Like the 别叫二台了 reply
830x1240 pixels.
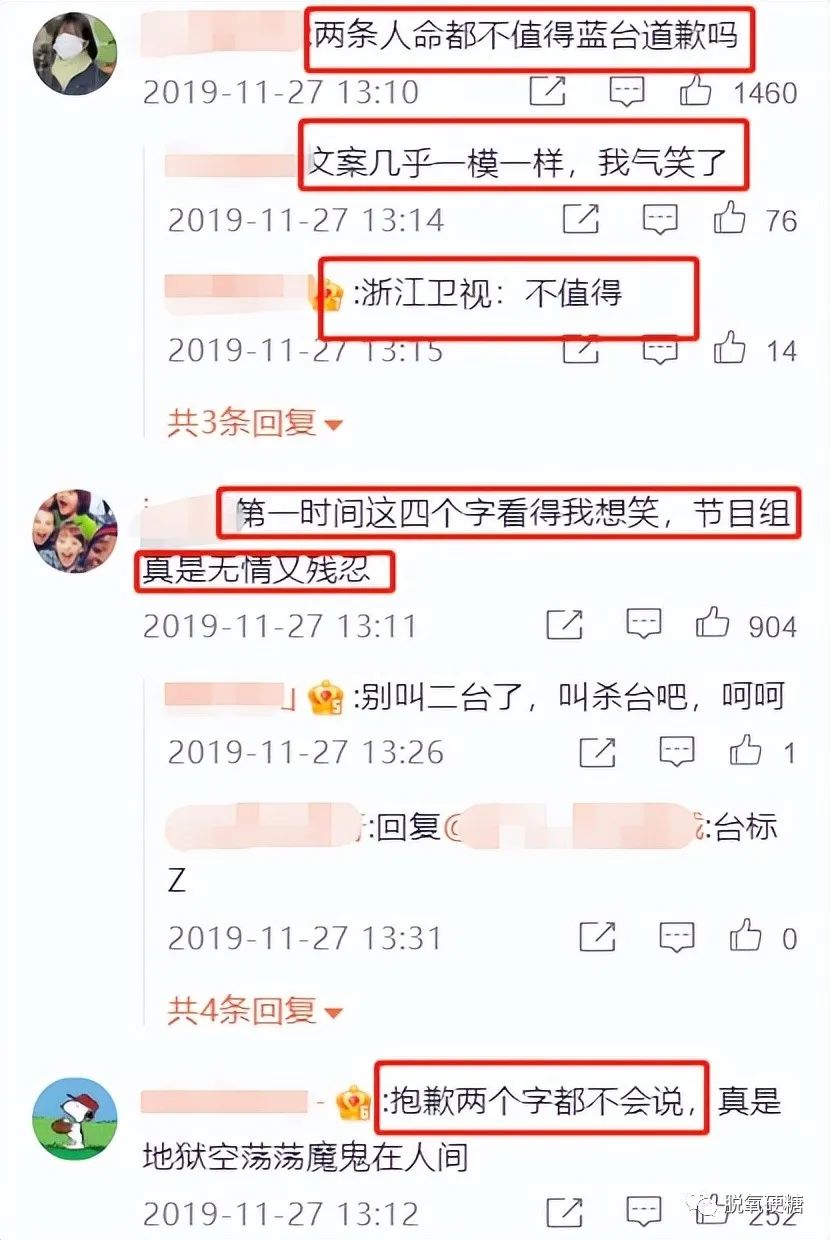pyautogui.click(x=745, y=750)
